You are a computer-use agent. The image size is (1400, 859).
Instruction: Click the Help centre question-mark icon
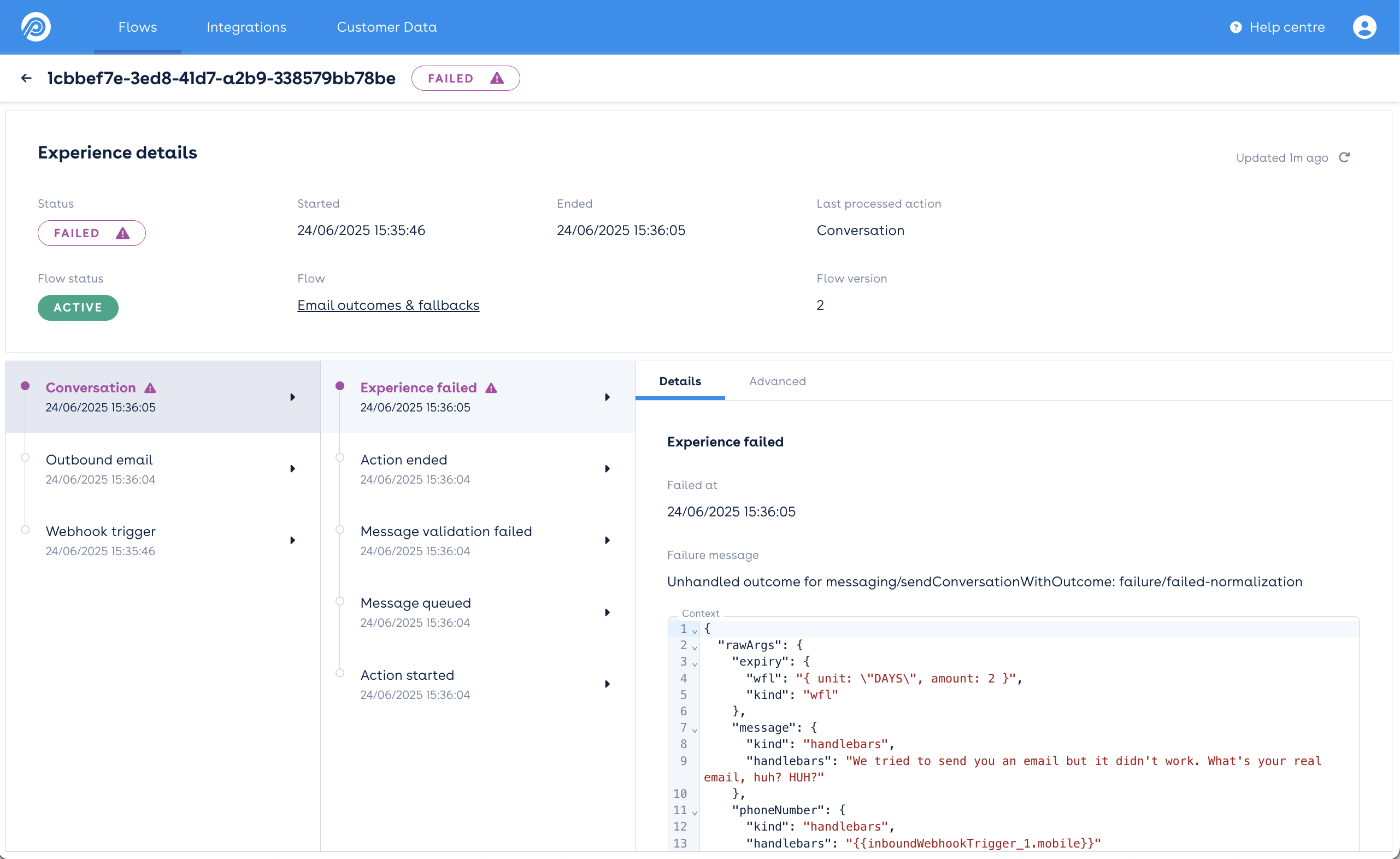coord(1235,27)
